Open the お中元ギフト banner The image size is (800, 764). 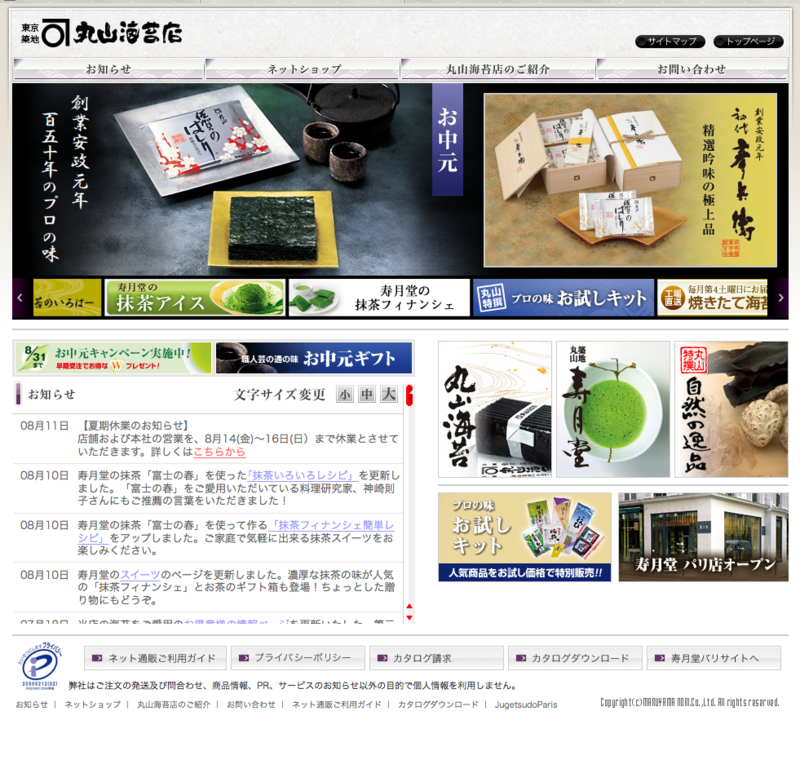[313, 358]
